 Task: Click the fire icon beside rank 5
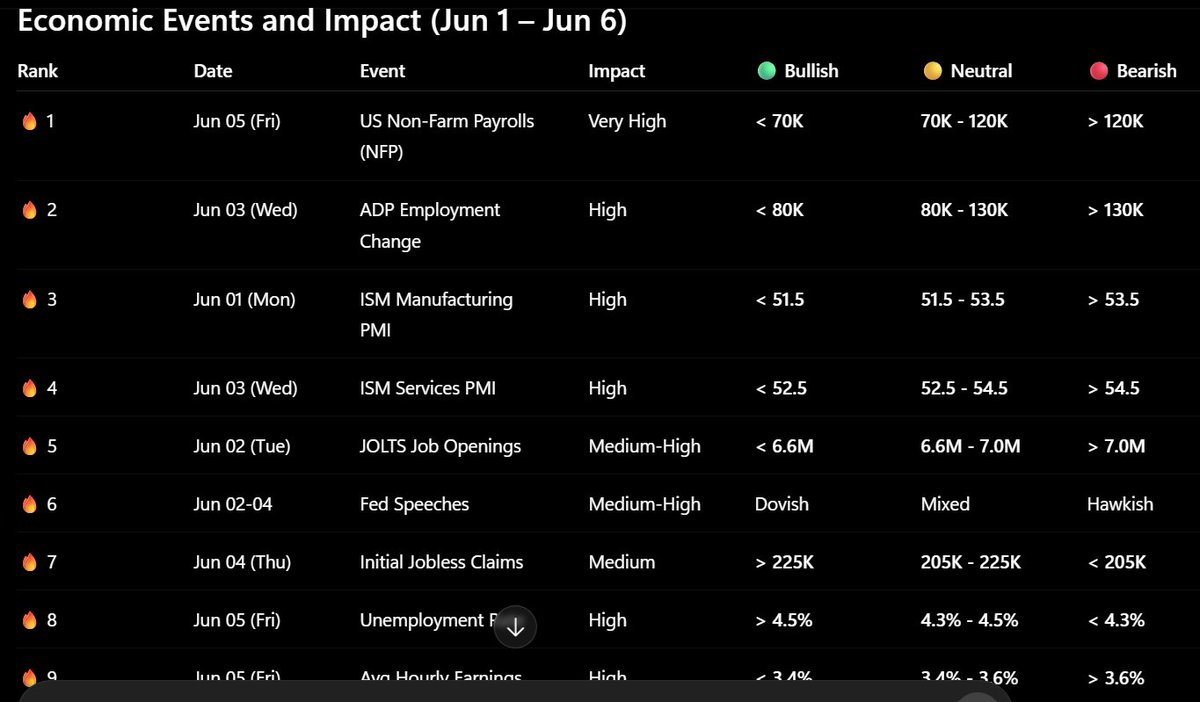click(28, 446)
